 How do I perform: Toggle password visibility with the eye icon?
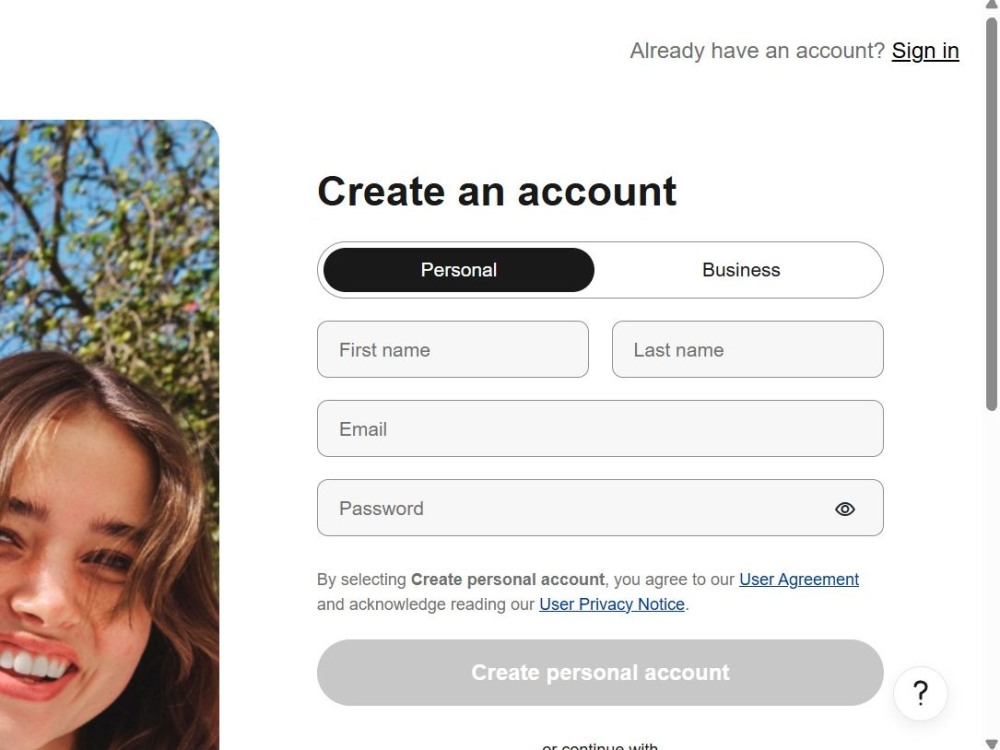coord(844,509)
